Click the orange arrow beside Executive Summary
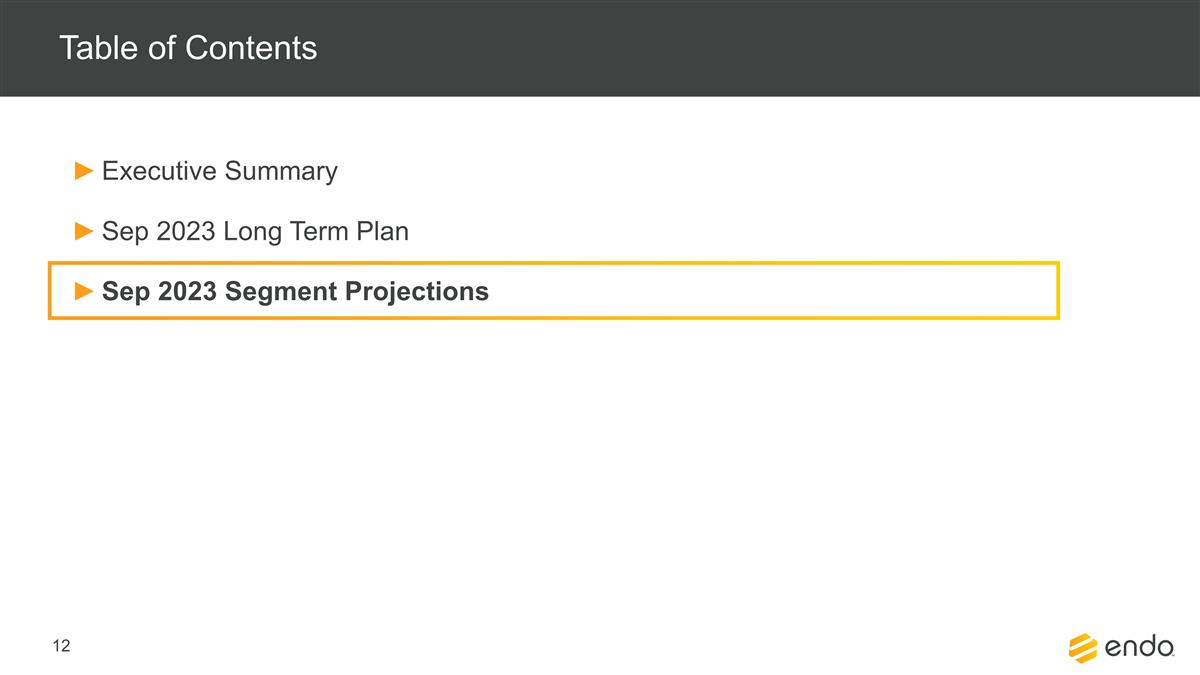The height and width of the screenshot is (675, 1200). coord(84,171)
